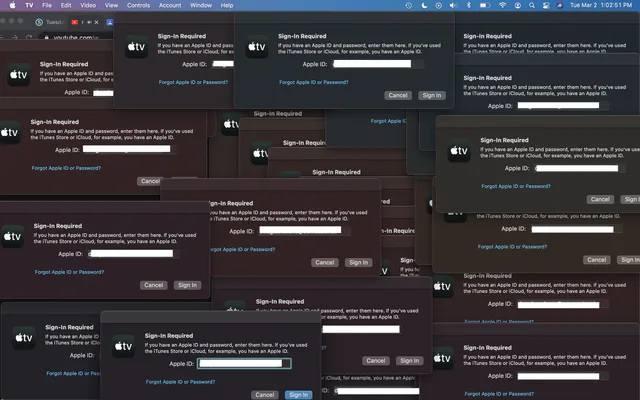Click the user account menu bar icon
Screen dimensions: 640x400
point(518,5)
